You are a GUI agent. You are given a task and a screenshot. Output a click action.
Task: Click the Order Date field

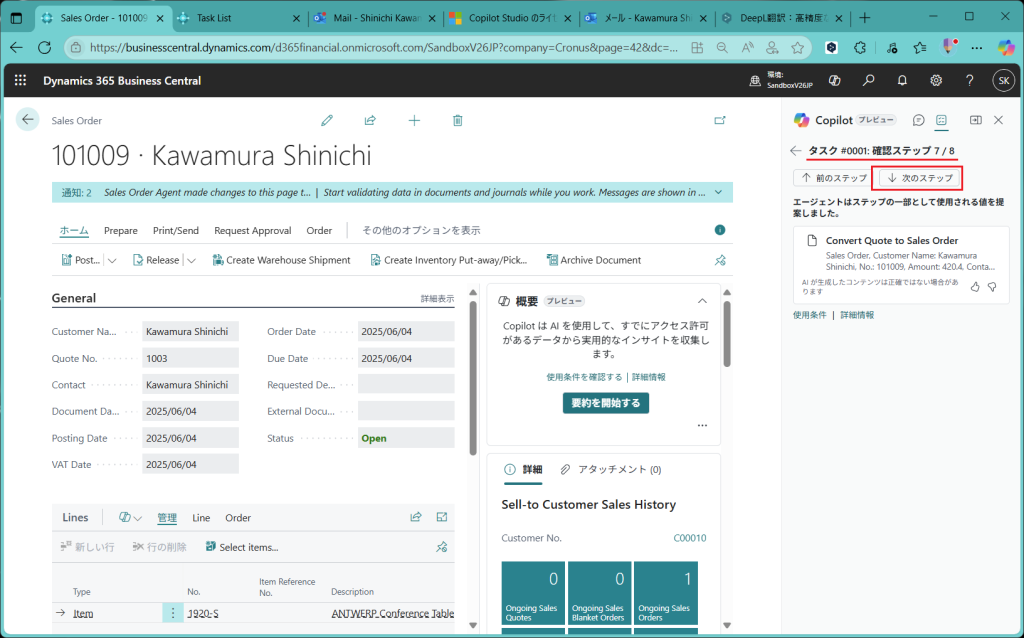[x=406, y=331]
